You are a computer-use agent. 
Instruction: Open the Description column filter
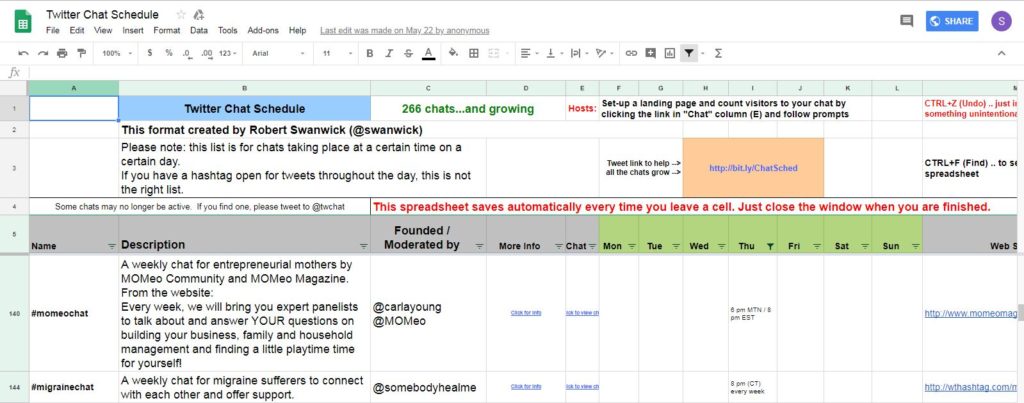click(363, 246)
